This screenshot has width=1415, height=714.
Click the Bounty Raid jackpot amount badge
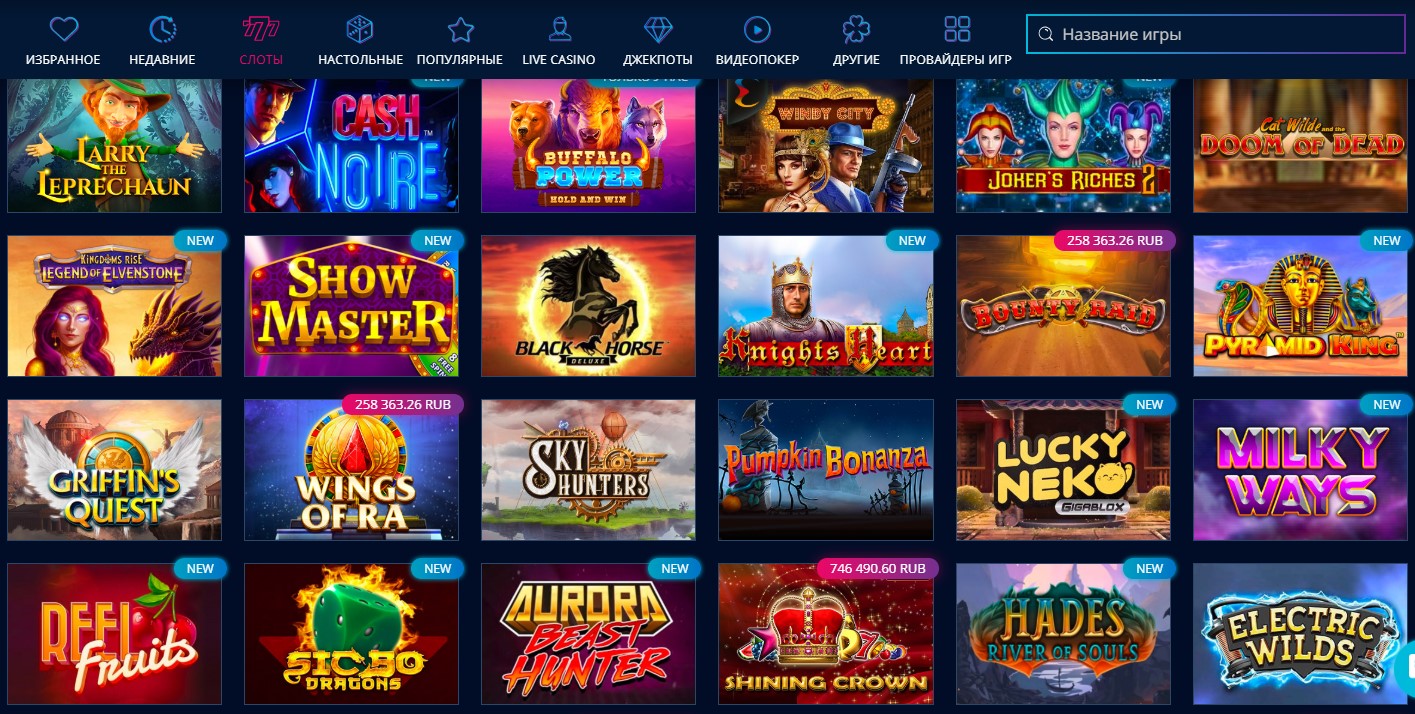coord(1115,240)
